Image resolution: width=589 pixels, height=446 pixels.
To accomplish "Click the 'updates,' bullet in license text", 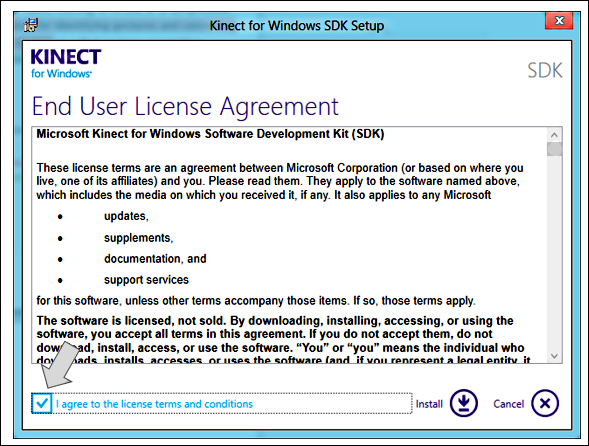I will click(x=126, y=216).
